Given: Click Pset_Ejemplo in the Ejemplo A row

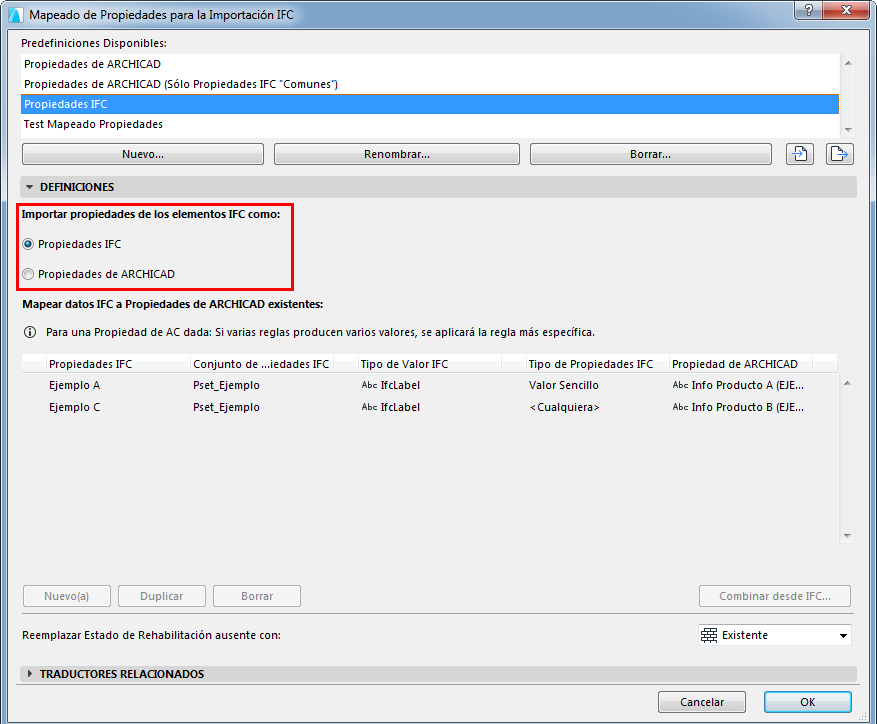Looking at the screenshot, I should [x=227, y=385].
